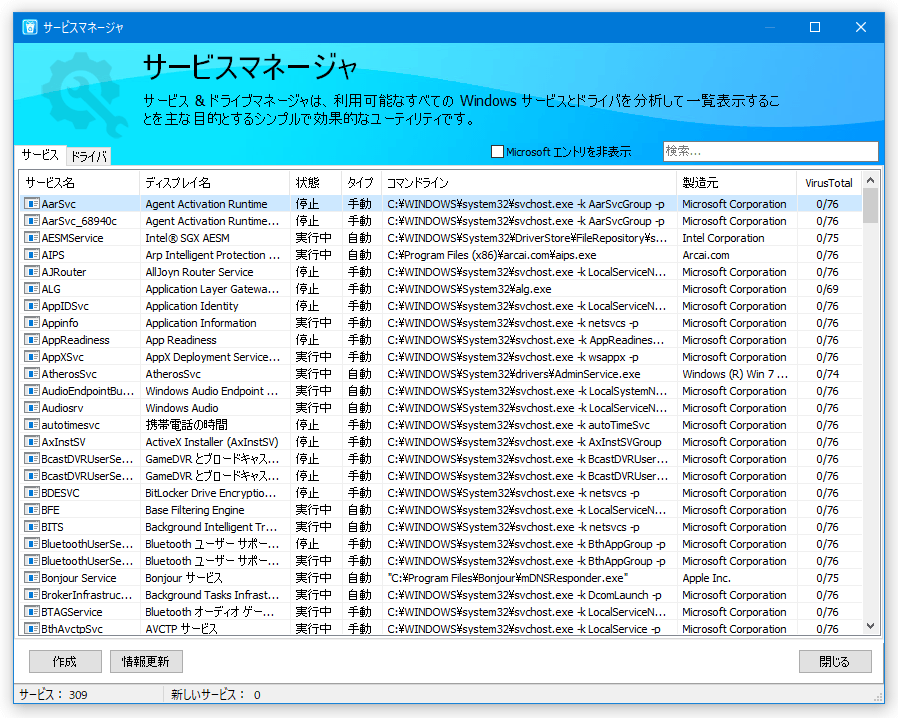
Task: Click the service icon beside ALG
Action: click(31, 289)
